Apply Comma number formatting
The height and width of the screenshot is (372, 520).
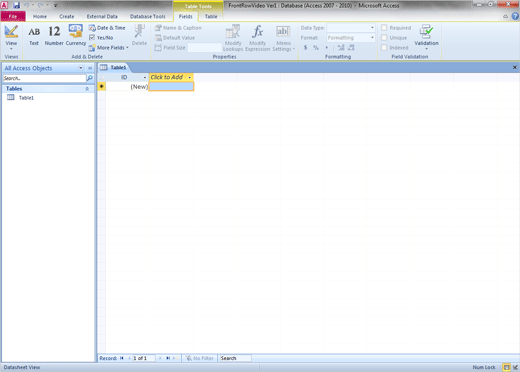(x=326, y=48)
